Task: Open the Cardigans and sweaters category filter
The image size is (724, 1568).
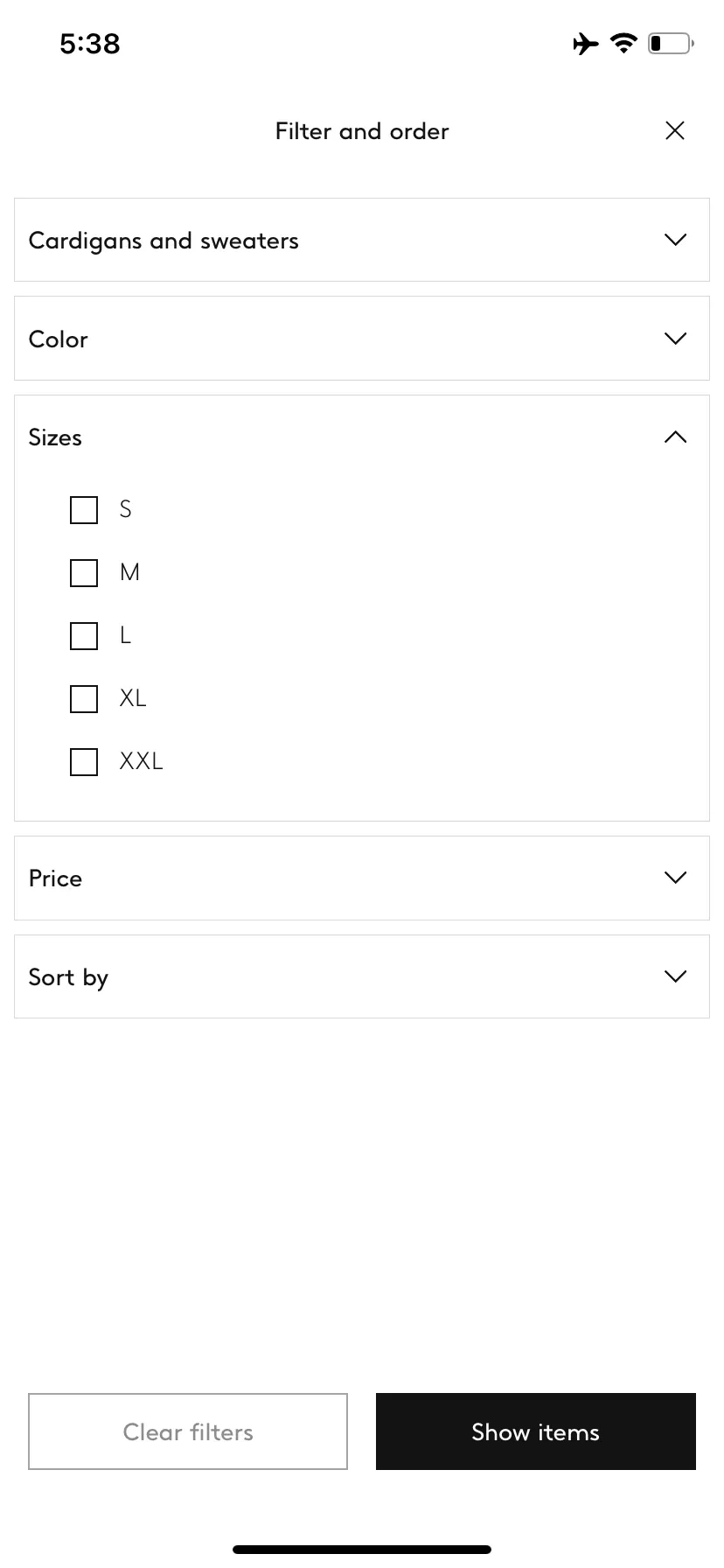Action: pos(362,240)
